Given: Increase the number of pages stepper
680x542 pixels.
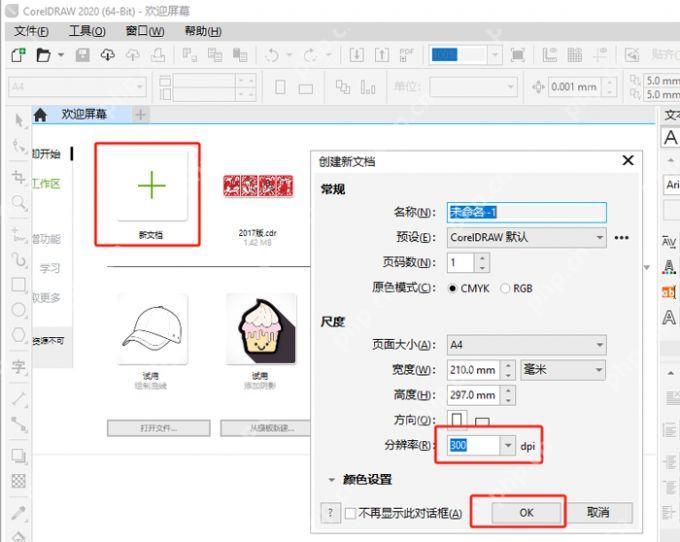Looking at the screenshot, I should pyautogui.click(x=482, y=258).
